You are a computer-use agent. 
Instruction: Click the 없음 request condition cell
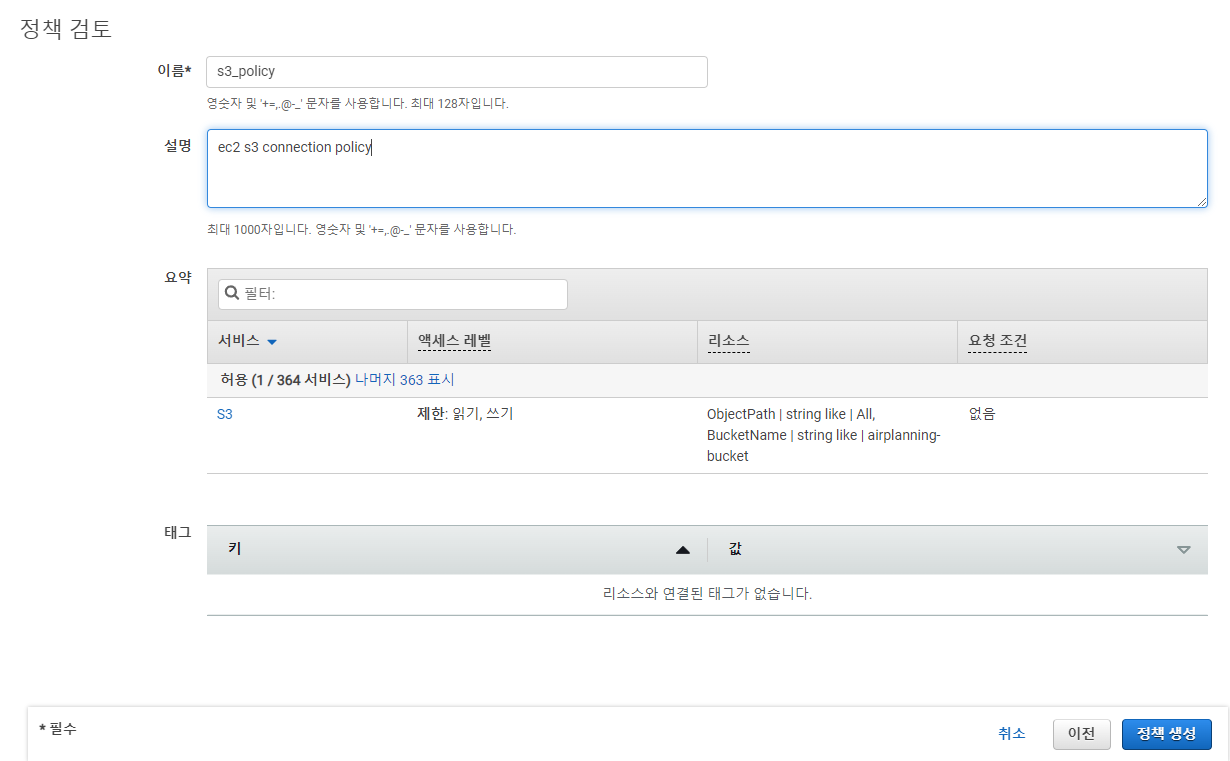982,413
